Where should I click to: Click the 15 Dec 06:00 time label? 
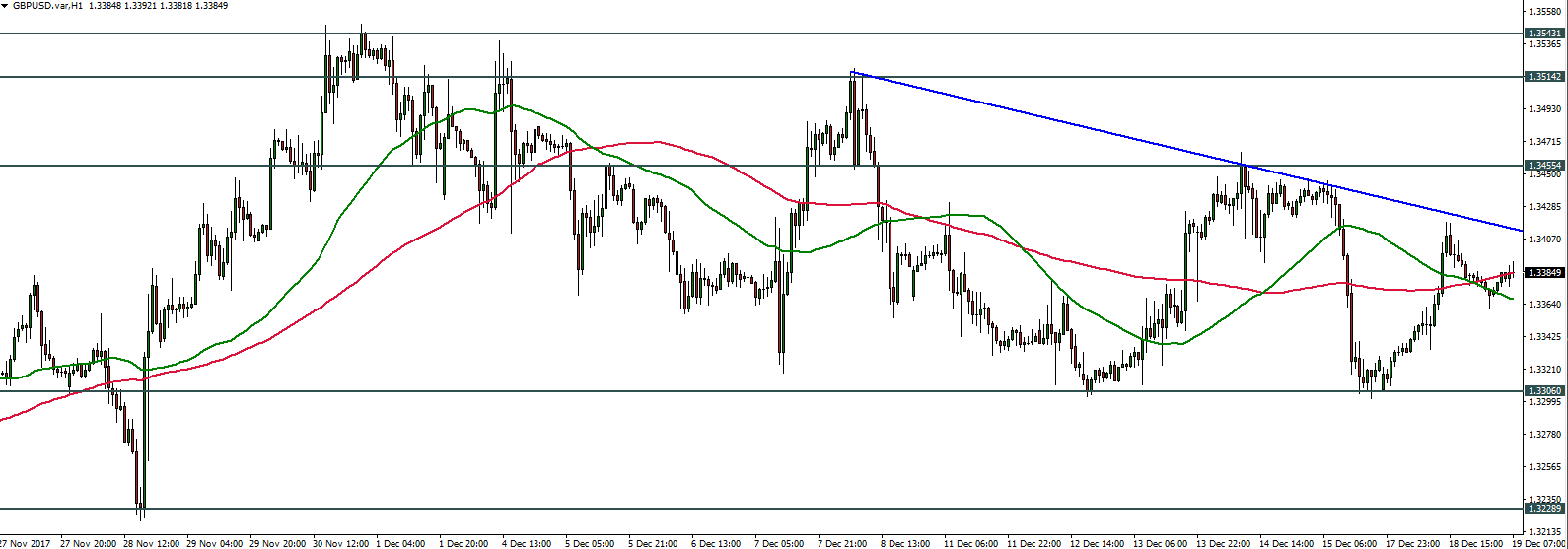click(x=1351, y=542)
